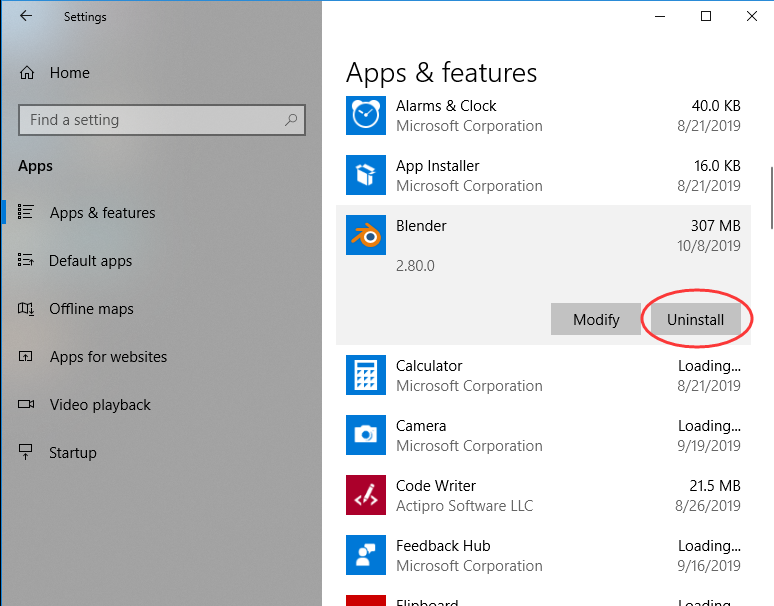Open Offline maps section

pos(91,309)
